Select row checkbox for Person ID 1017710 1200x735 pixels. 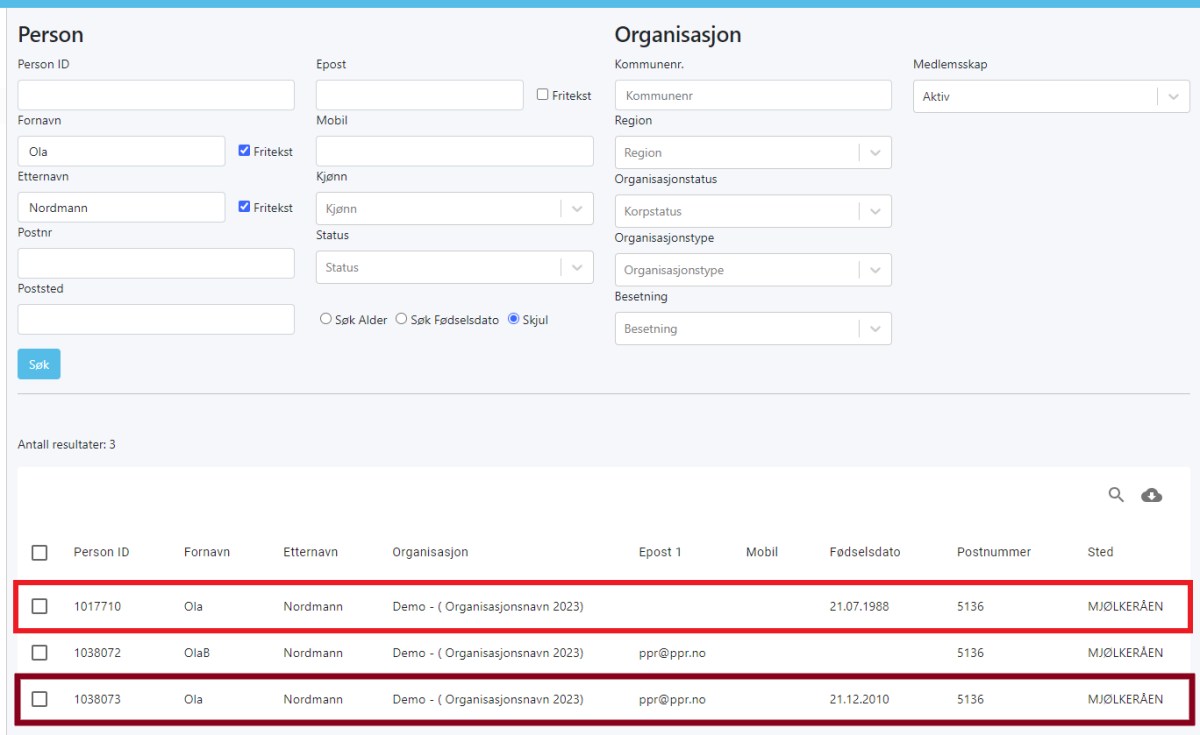39,606
